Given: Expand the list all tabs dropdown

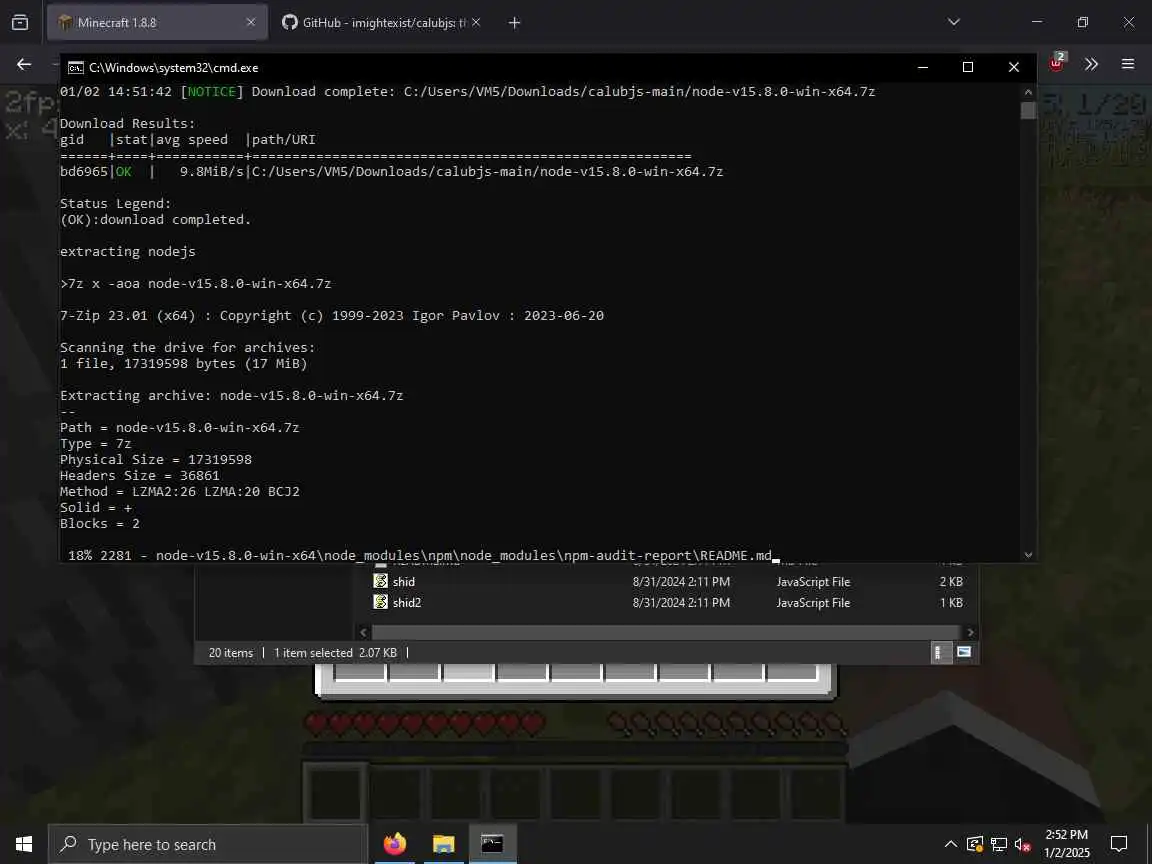Looking at the screenshot, I should coord(954,22).
